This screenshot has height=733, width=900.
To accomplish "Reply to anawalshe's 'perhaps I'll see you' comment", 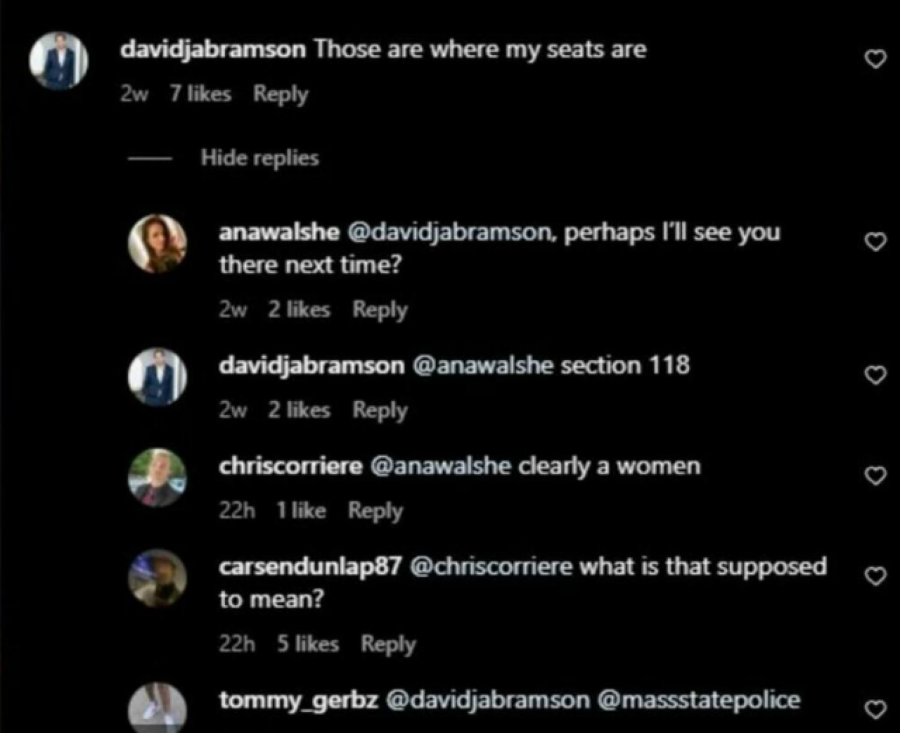I will (x=380, y=310).
